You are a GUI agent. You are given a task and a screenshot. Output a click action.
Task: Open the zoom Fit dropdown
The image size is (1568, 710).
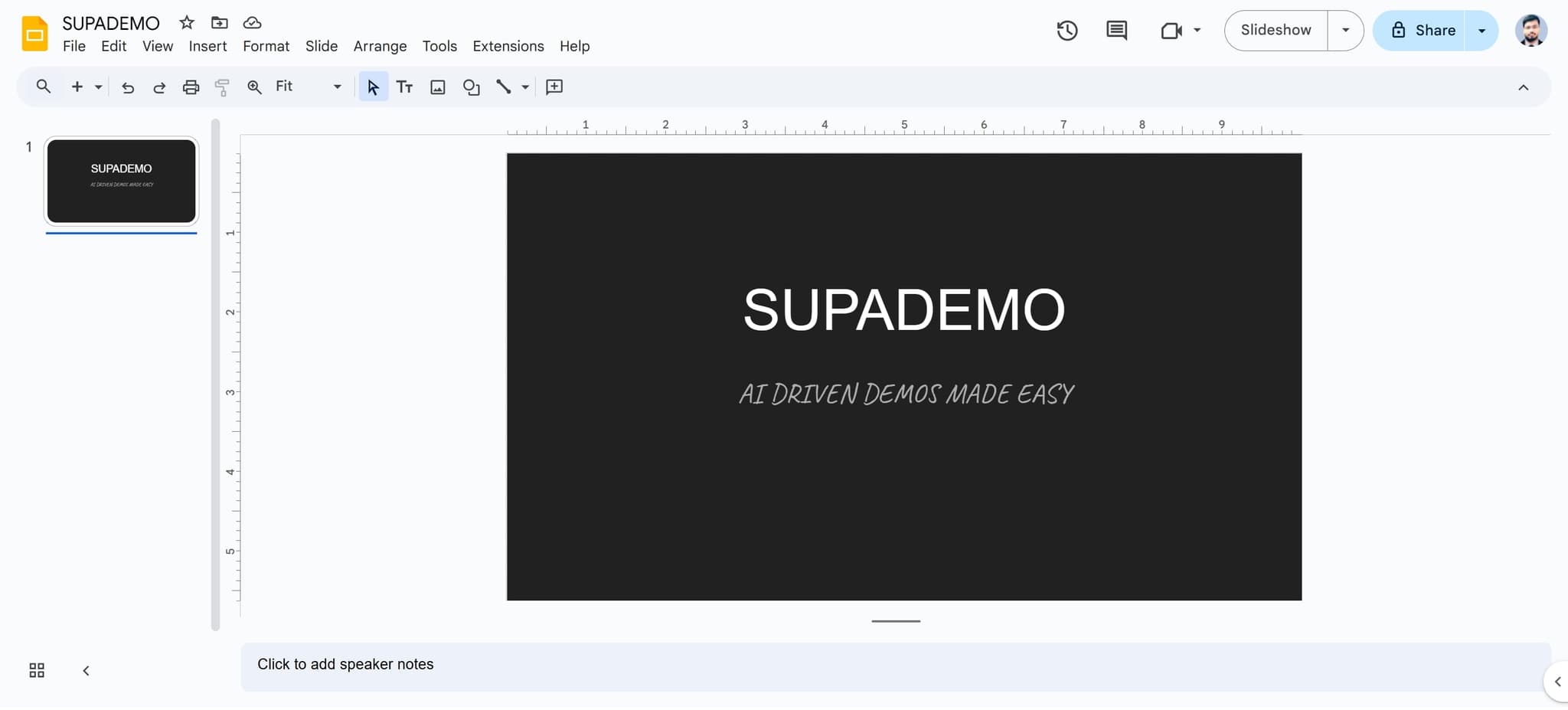pyautogui.click(x=335, y=87)
